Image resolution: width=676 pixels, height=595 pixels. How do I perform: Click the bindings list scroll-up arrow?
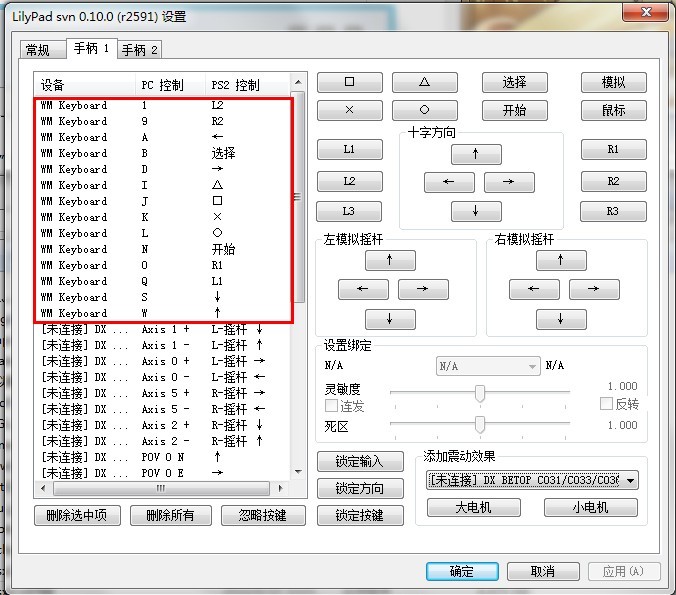pyautogui.click(x=298, y=82)
